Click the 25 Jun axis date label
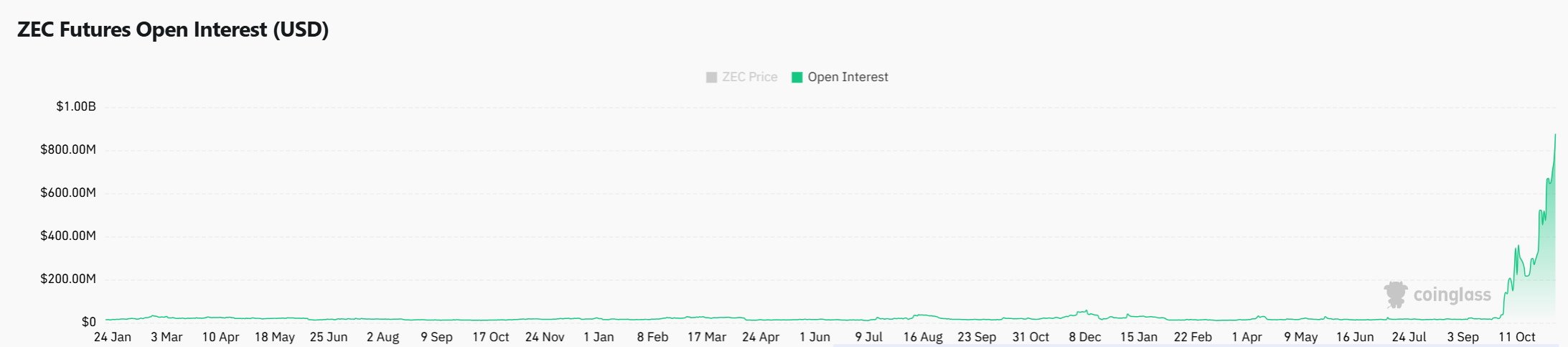Viewport: 1568px width, 347px height. click(329, 337)
